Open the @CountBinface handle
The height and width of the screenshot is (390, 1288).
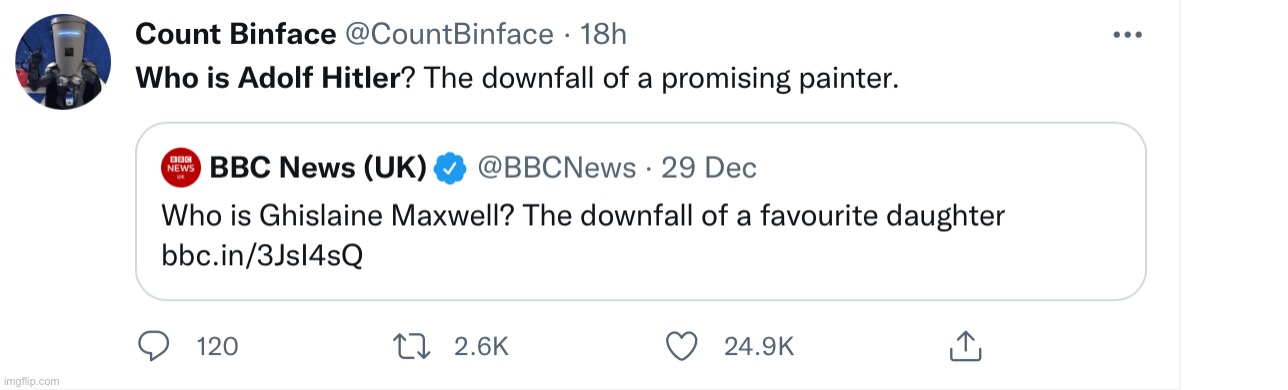tap(448, 34)
